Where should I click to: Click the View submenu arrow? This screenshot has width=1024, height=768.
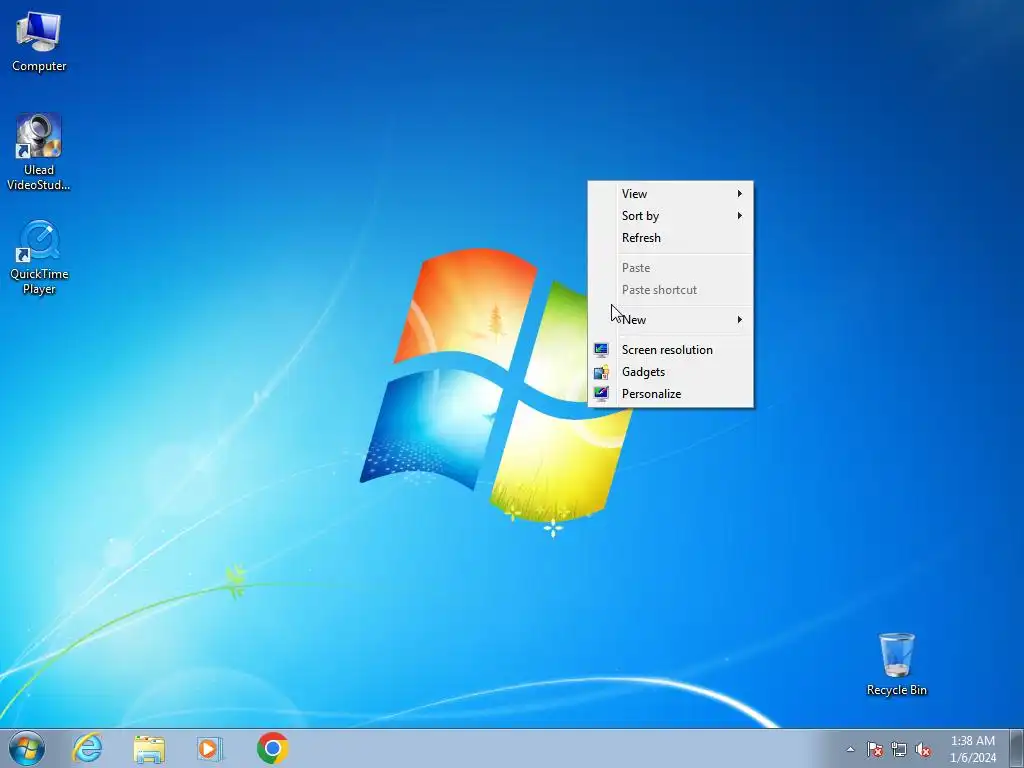point(740,193)
